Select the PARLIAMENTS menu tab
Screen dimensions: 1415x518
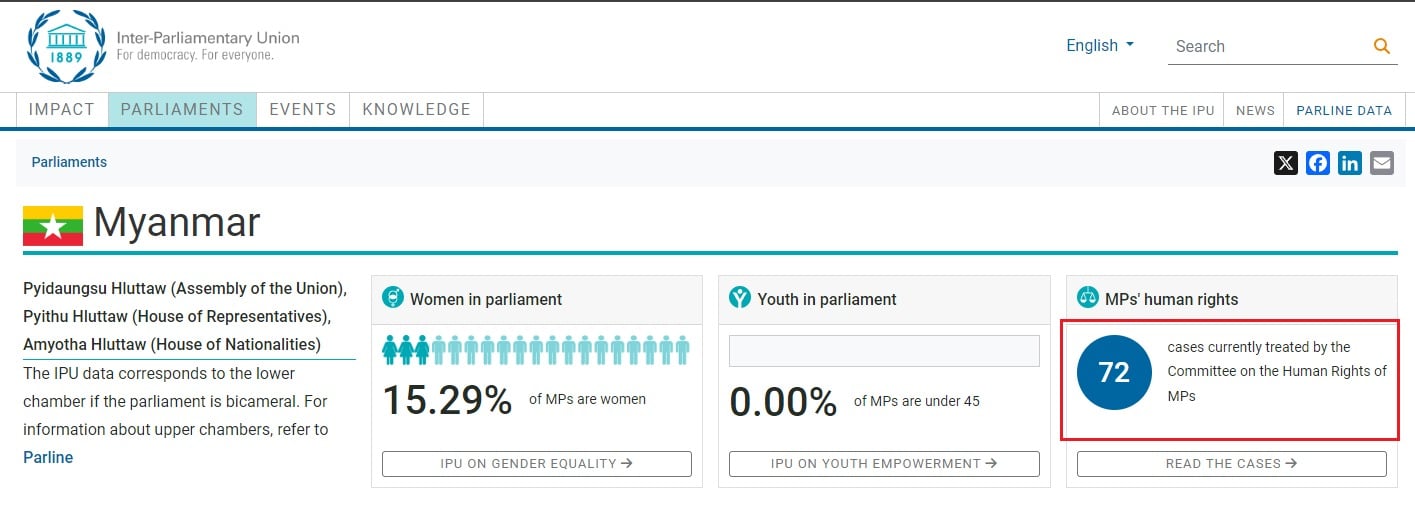(182, 110)
